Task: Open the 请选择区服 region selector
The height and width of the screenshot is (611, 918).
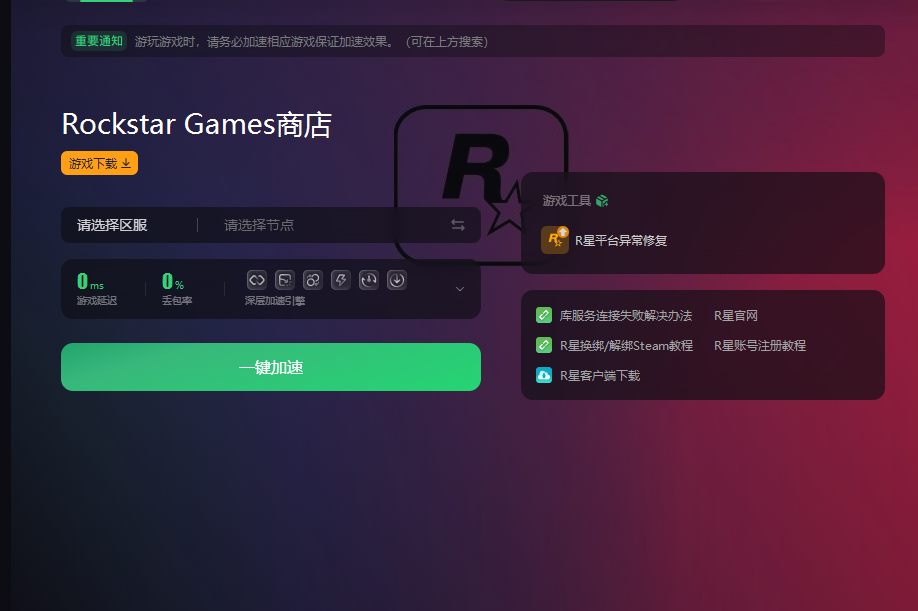Action: click(x=112, y=225)
